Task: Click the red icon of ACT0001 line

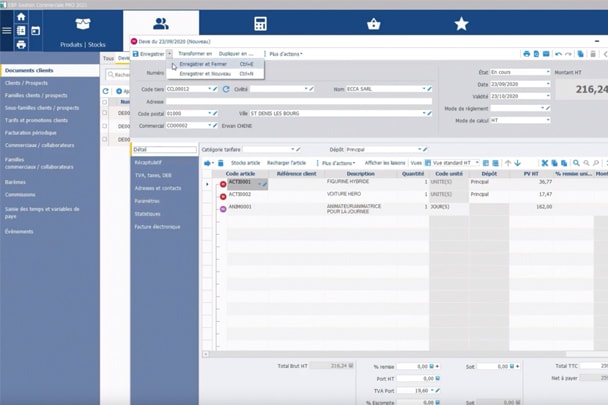Action: (x=223, y=184)
